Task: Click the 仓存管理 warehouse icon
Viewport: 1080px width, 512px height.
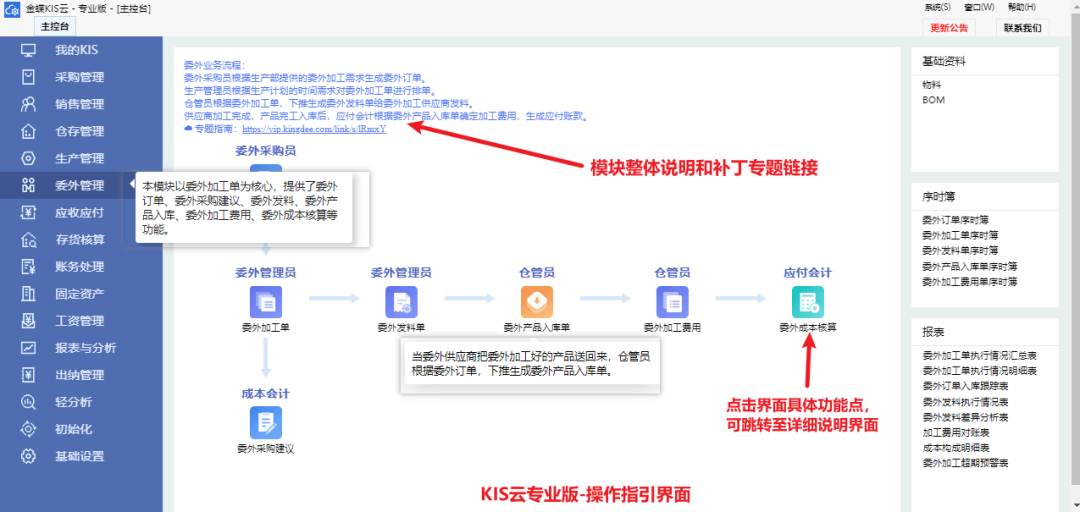Action: [x=28, y=131]
